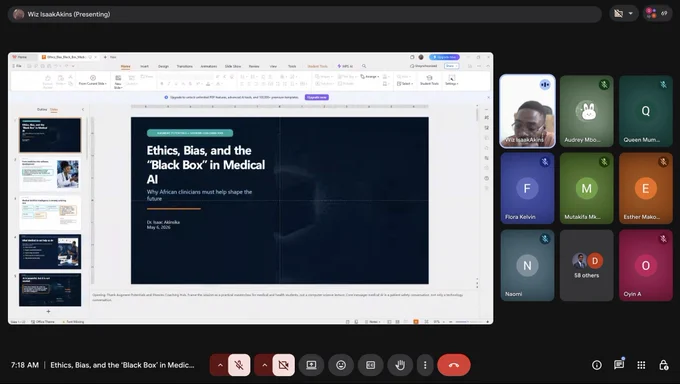Start slideshow From Current Slide
The width and height of the screenshot is (680, 384).
(x=92, y=80)
